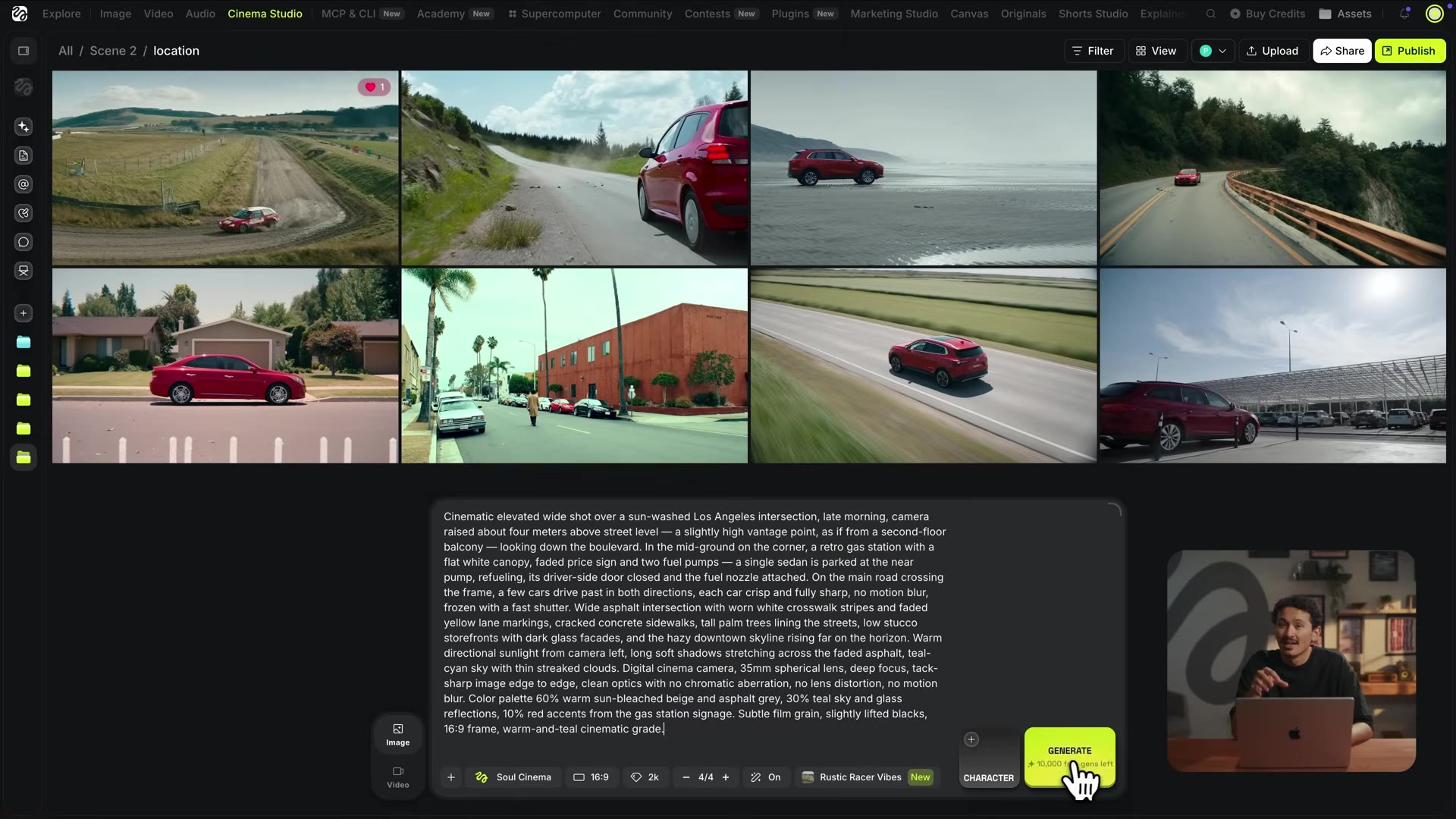
Task: Open the sparkle AI generate sidebar tool
Action: (x=24, y=127)
